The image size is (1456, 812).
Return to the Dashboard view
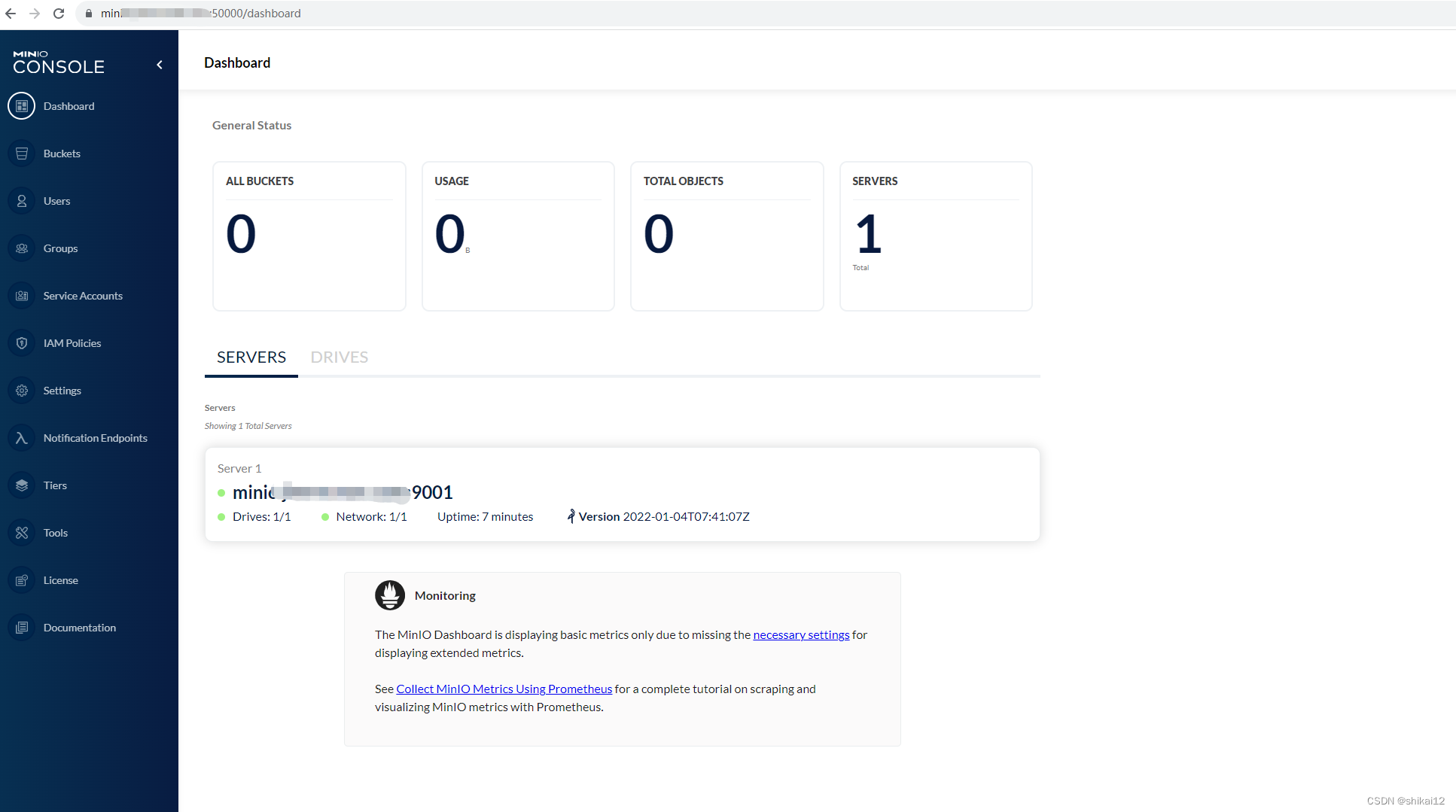pyautogui.click(x=69, y=105)
